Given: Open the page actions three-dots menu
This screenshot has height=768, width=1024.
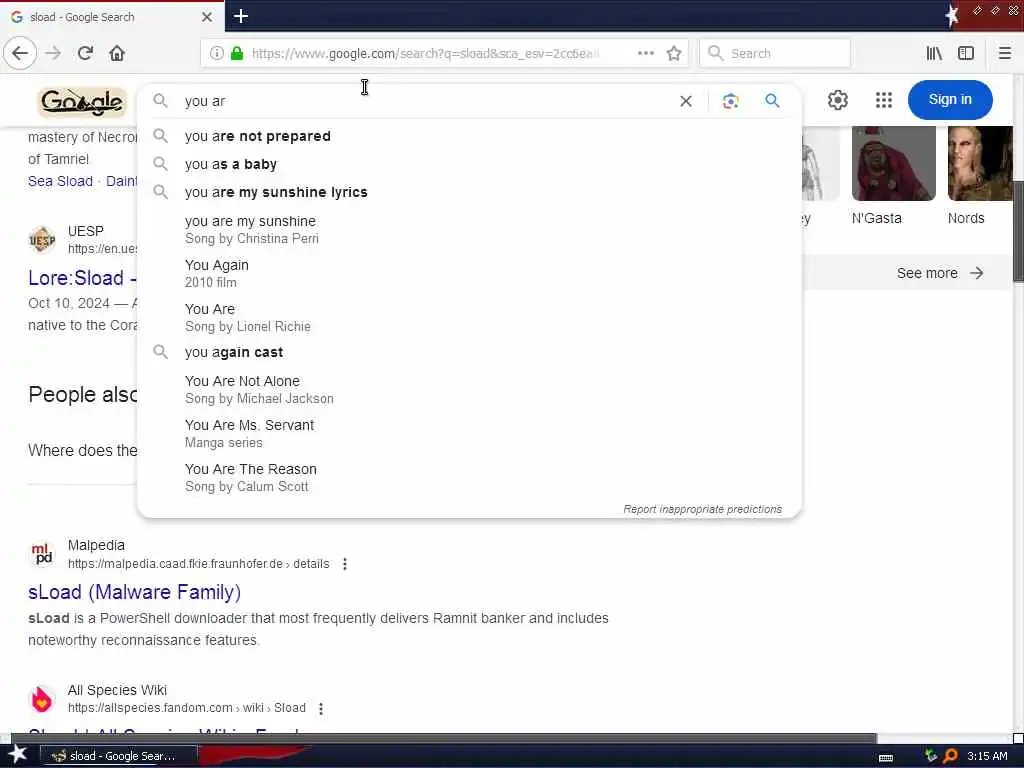Looking at the screenshot, I should tap(646, 54).
